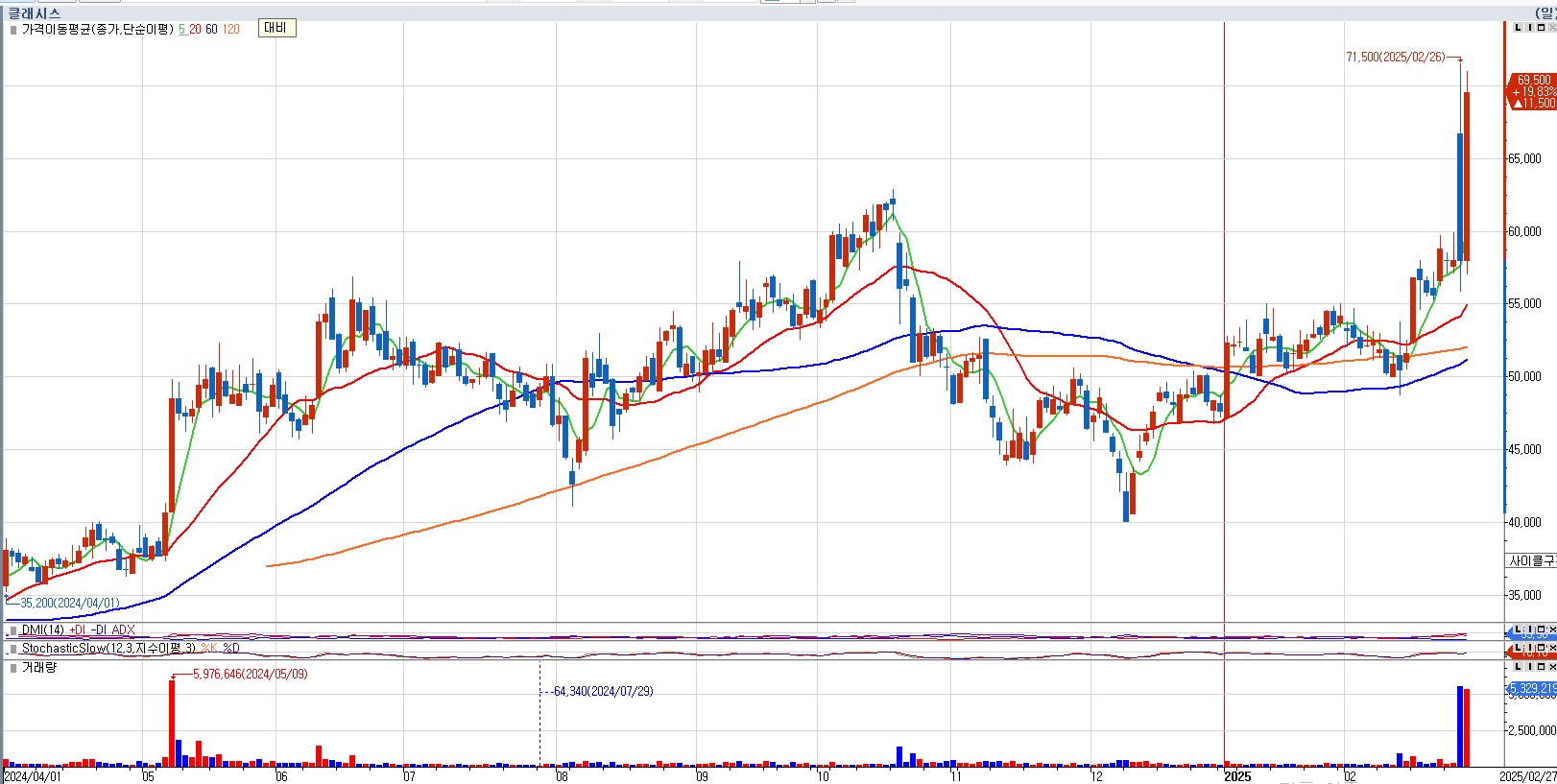Click the 10 month label on date axis
This screenshot has width=1557, height=784.
tap(824, 776)
